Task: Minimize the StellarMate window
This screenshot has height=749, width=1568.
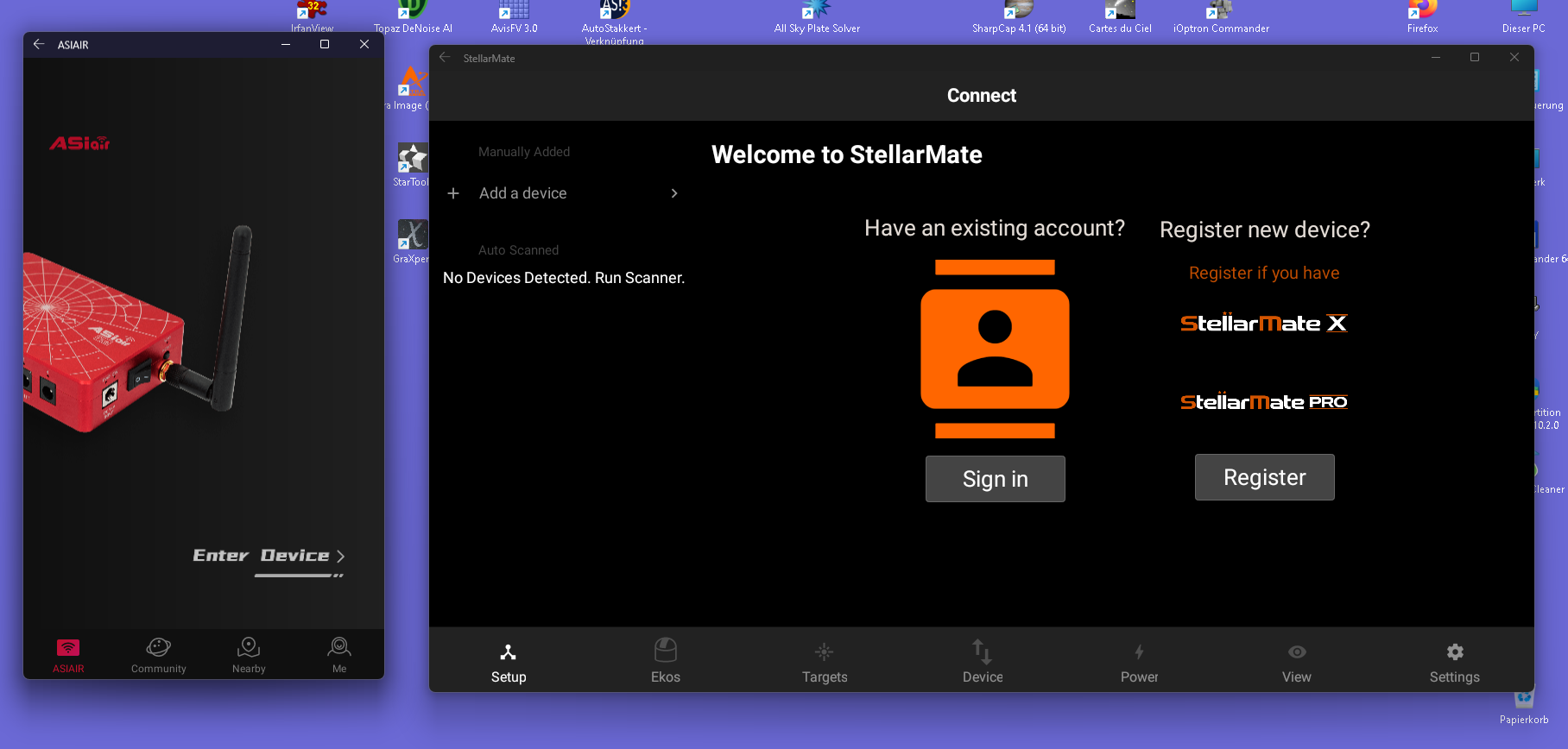Action: 1436,57
